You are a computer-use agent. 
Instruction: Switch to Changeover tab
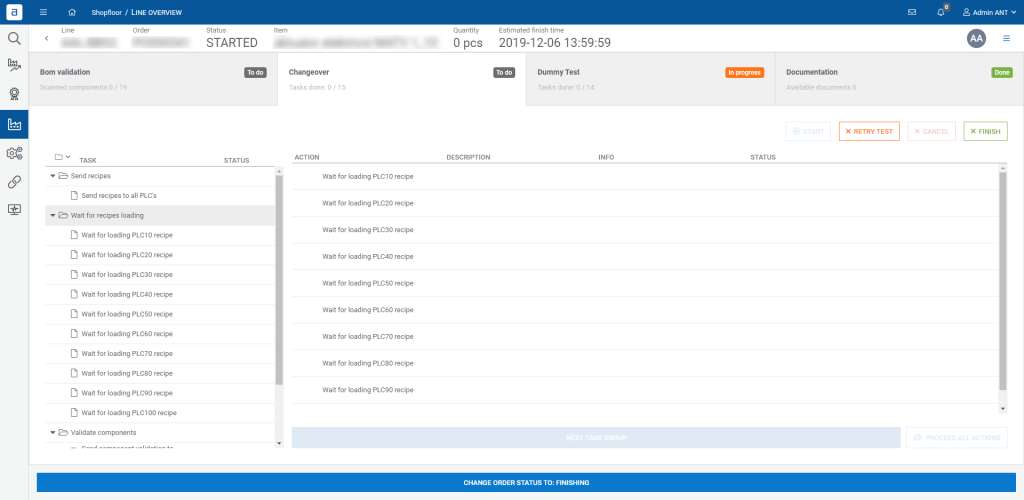coord(402,79)
